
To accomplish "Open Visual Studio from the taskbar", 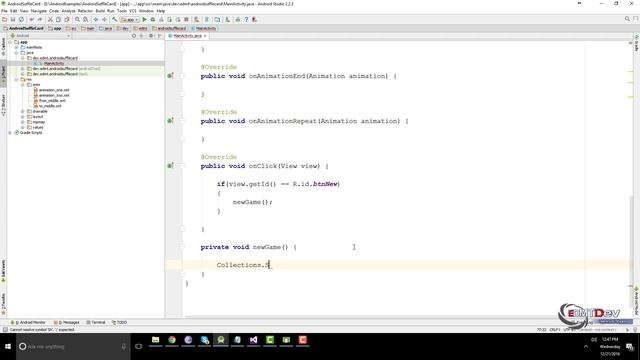I will pos(253,340).
